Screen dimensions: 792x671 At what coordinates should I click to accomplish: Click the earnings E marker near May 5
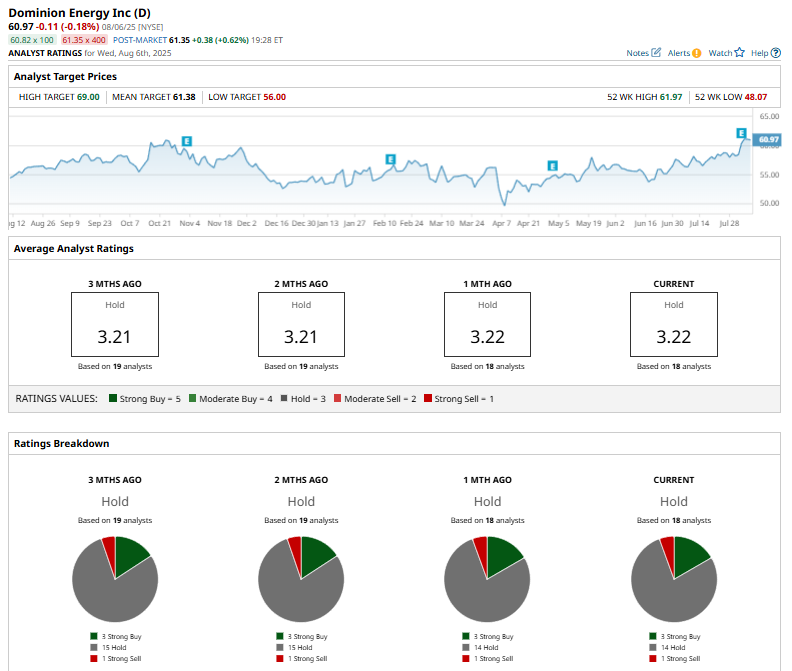553,166
